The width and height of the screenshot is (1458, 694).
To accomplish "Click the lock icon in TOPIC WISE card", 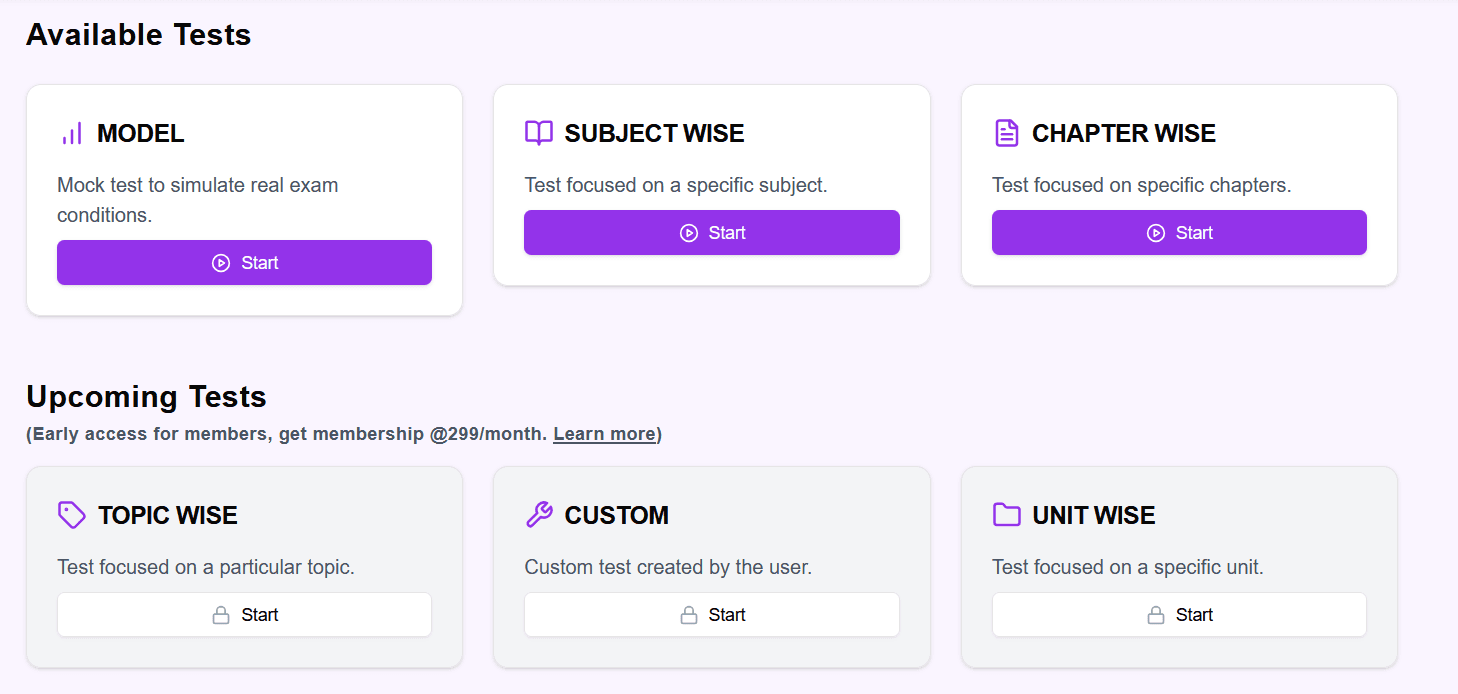I will [221, 615].
